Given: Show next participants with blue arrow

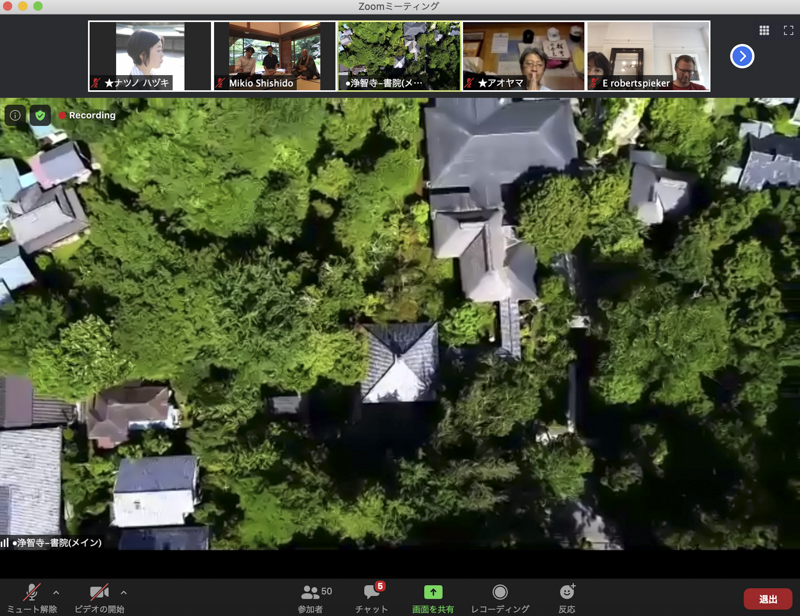Looking at the screenshot, I should click(x=741, y=56).
